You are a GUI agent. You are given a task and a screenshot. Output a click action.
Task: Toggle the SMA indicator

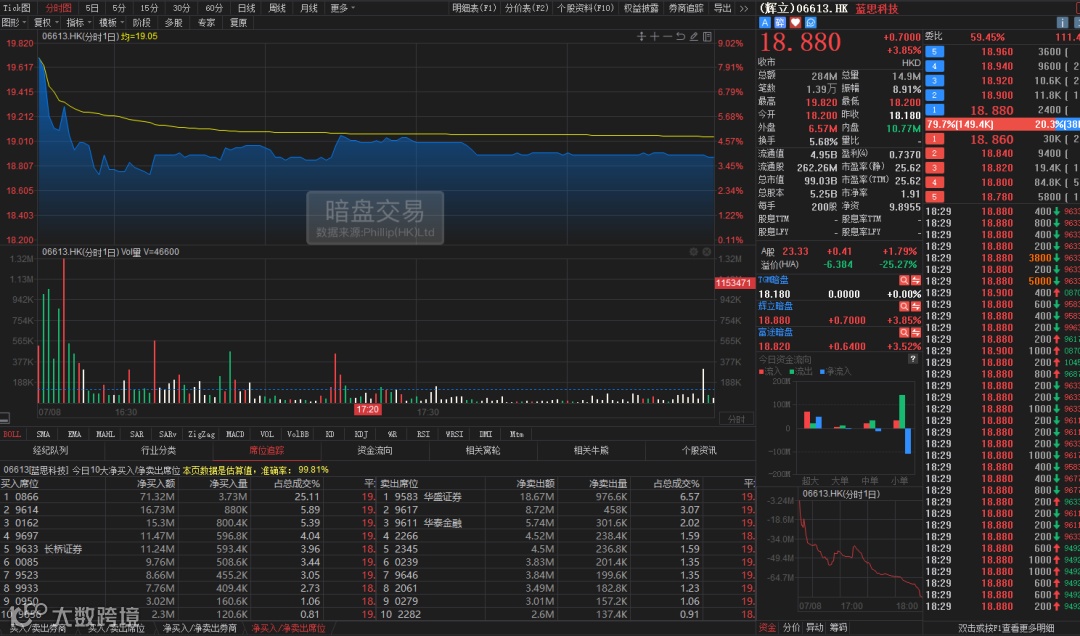(43, 434)
